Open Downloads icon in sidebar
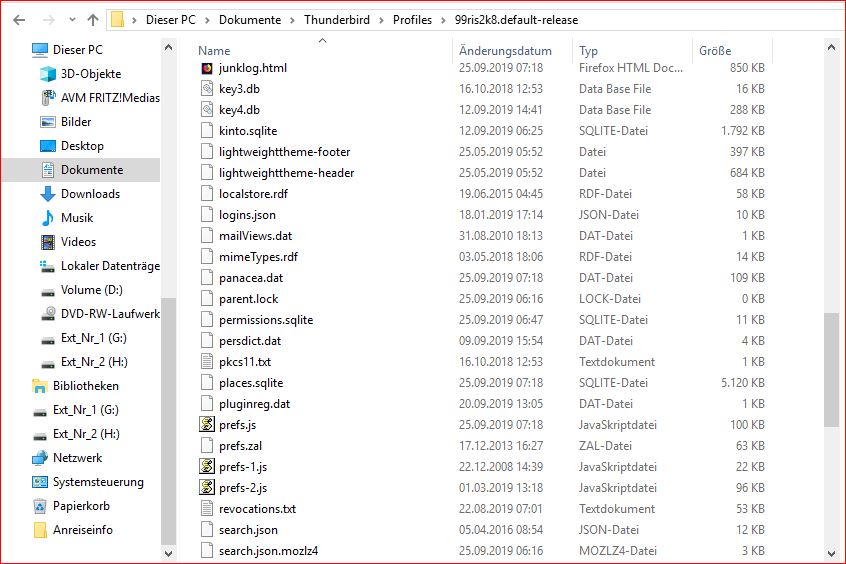 click(48, 194)
